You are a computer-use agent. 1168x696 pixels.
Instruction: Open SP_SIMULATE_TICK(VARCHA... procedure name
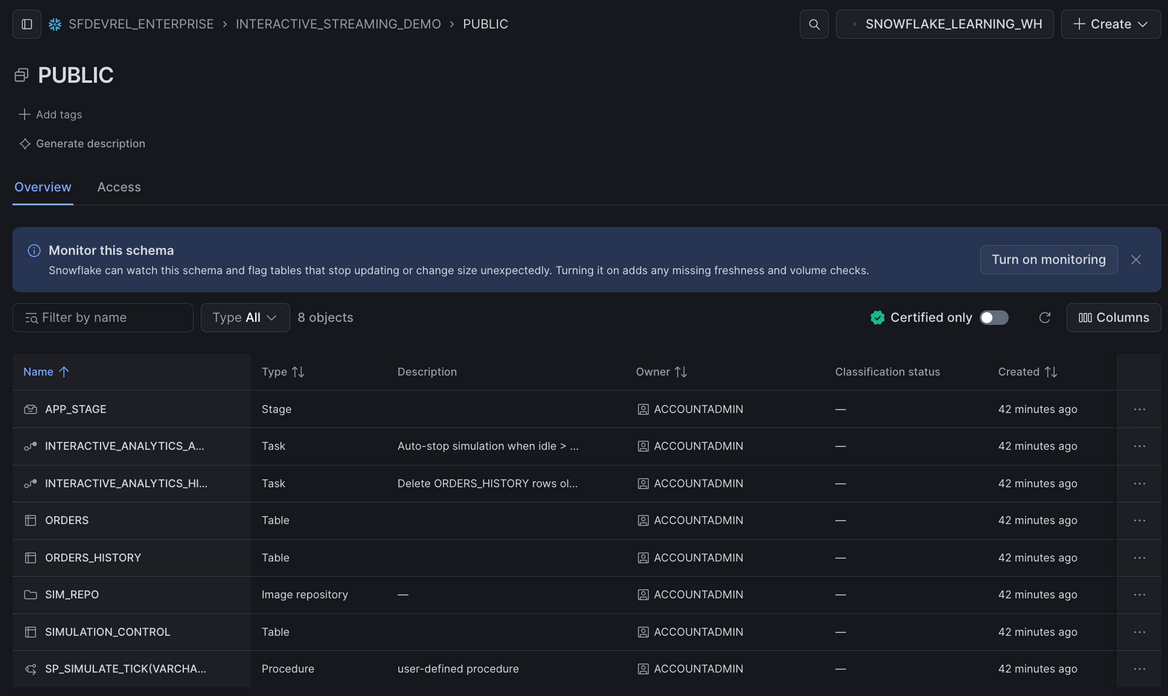[125, 669]
